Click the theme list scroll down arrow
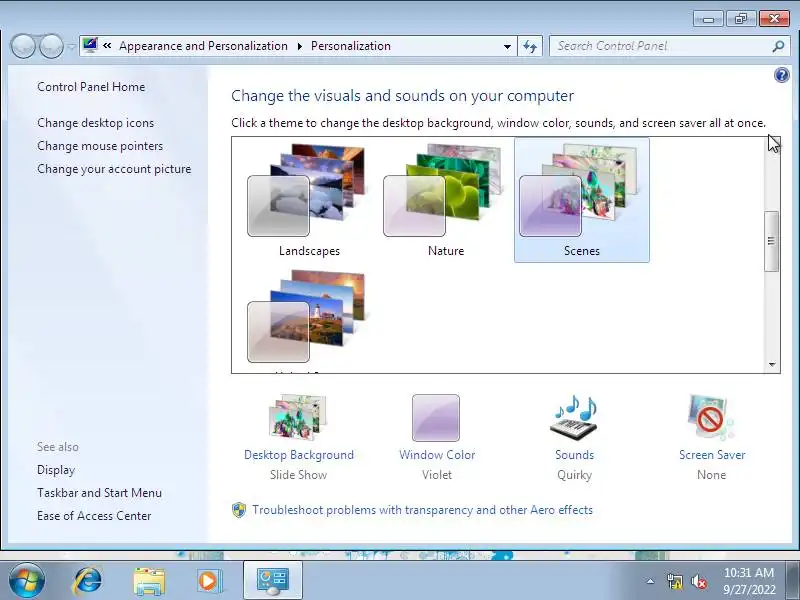Screen dimensions: 800x600 (771, 364)
